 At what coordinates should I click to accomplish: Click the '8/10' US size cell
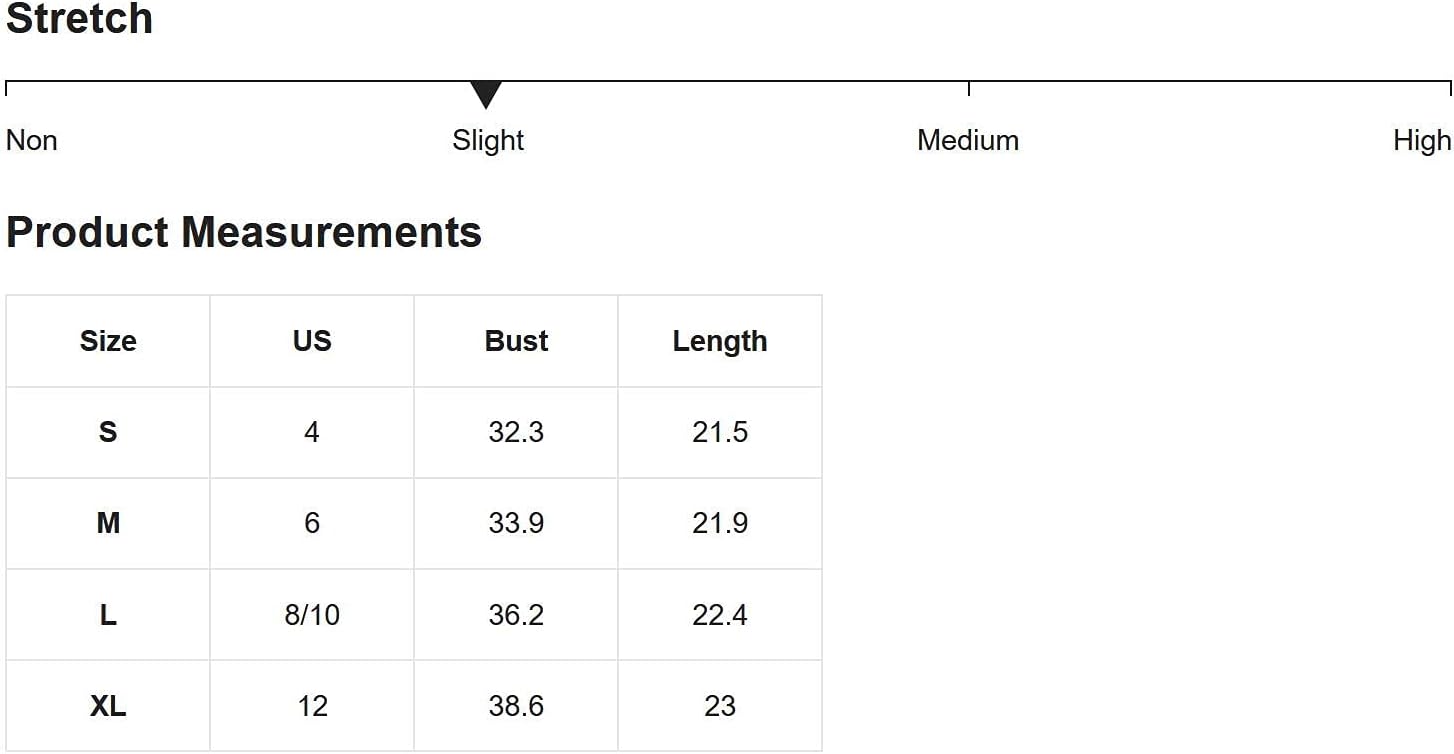point(312,615)
